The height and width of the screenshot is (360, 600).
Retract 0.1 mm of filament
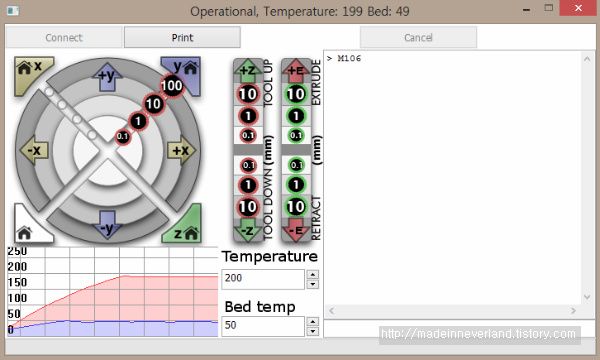[x=296, y=165]
